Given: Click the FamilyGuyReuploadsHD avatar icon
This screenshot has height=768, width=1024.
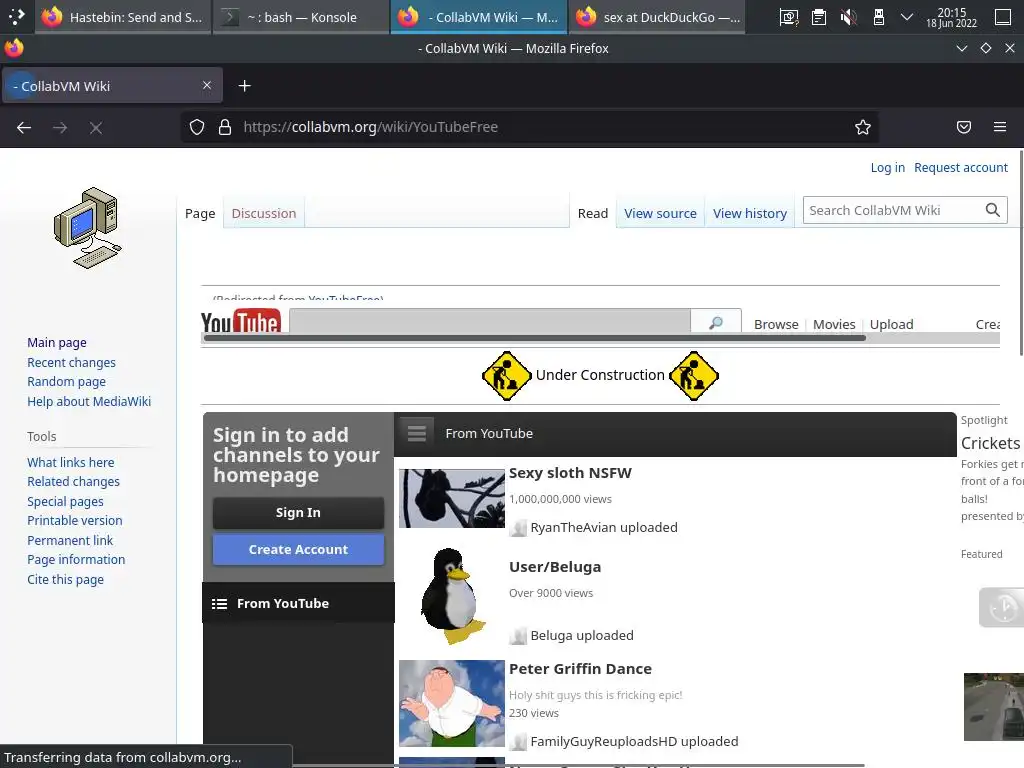Looking at the screenshot, I should coord(519,742).
